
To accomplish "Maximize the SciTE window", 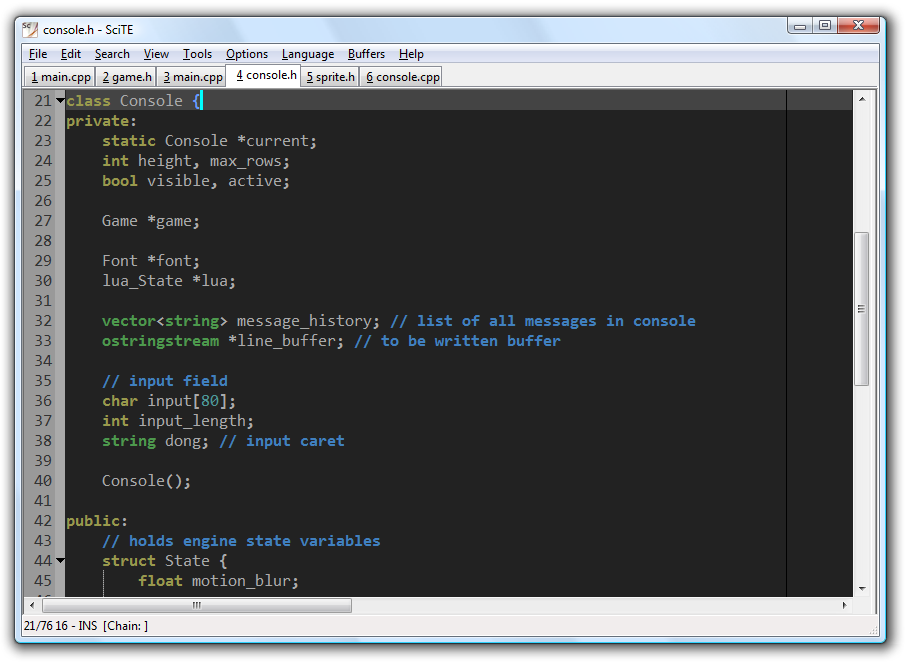I will tap(825, 26).
